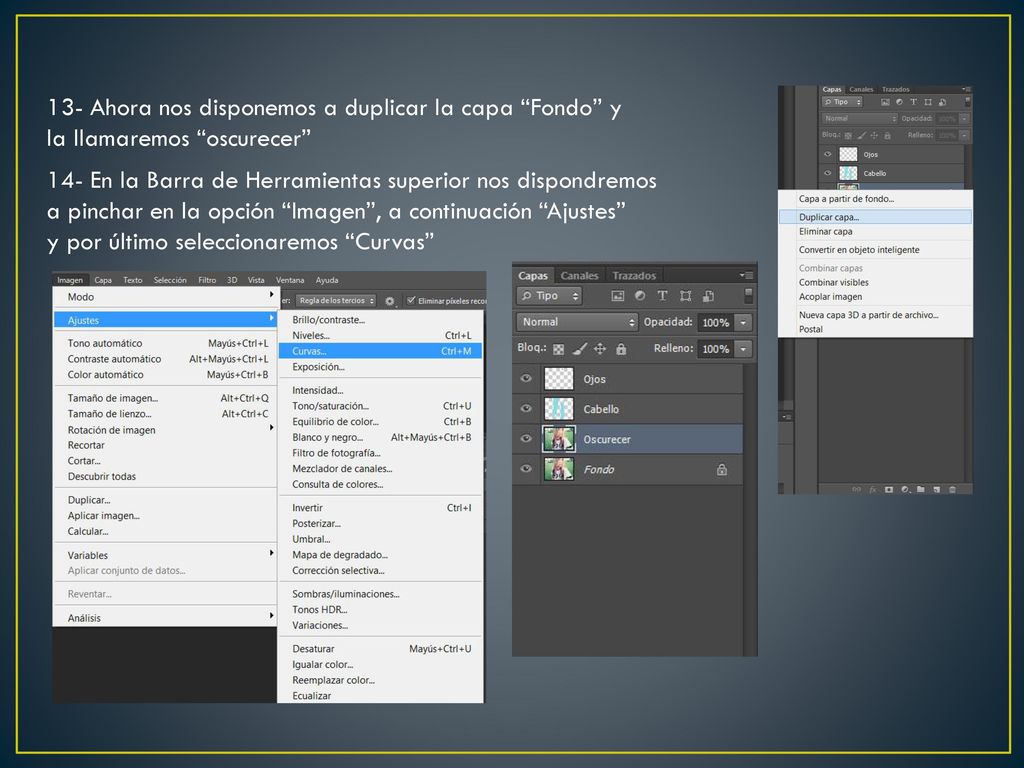Click the fx layer style icon below the context-menu panel

[x=872, y=489]
